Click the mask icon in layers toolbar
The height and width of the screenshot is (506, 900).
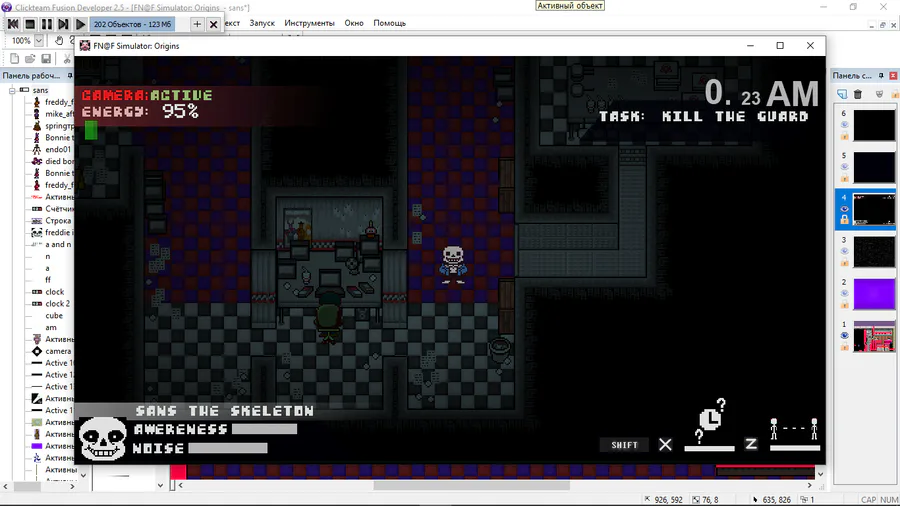[x=879, y=94]
